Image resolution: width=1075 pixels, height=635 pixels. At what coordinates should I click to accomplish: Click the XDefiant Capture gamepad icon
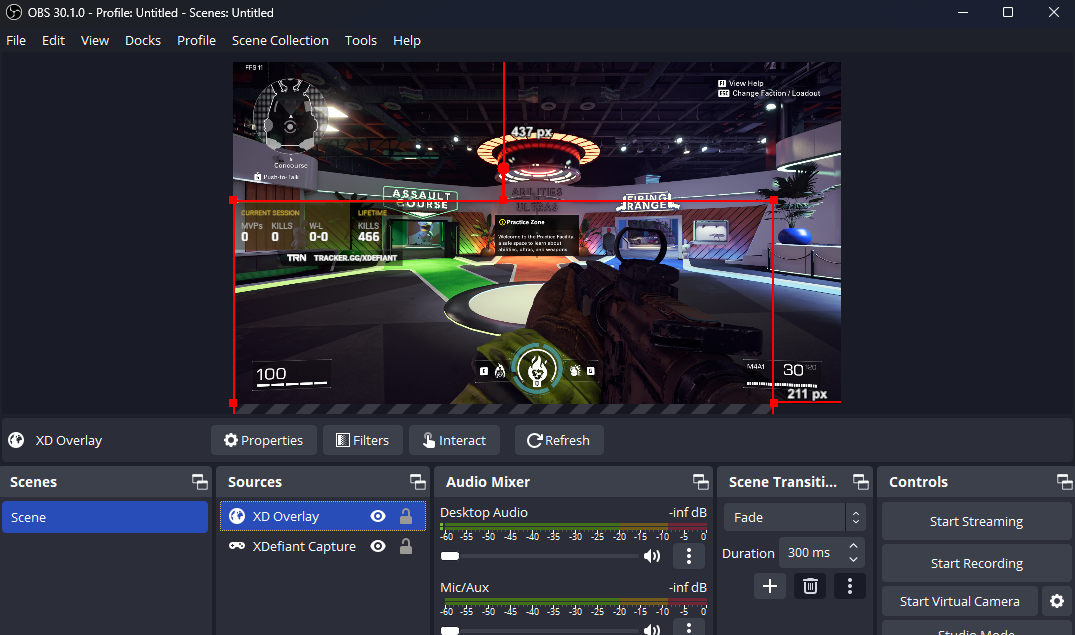(x=237, y=546)
